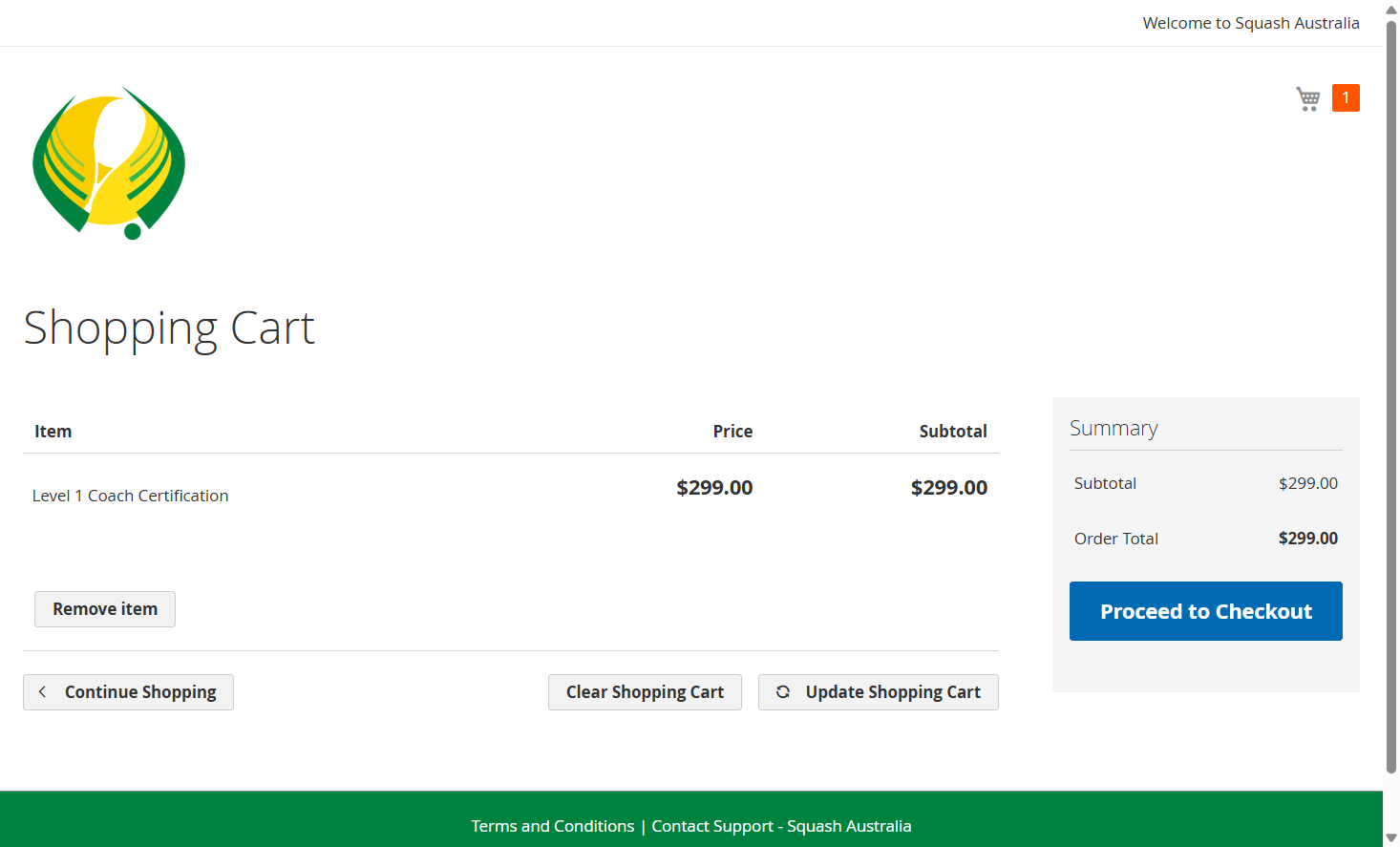Click Welcome to Squash Australia text

[x=1251, y=23]
